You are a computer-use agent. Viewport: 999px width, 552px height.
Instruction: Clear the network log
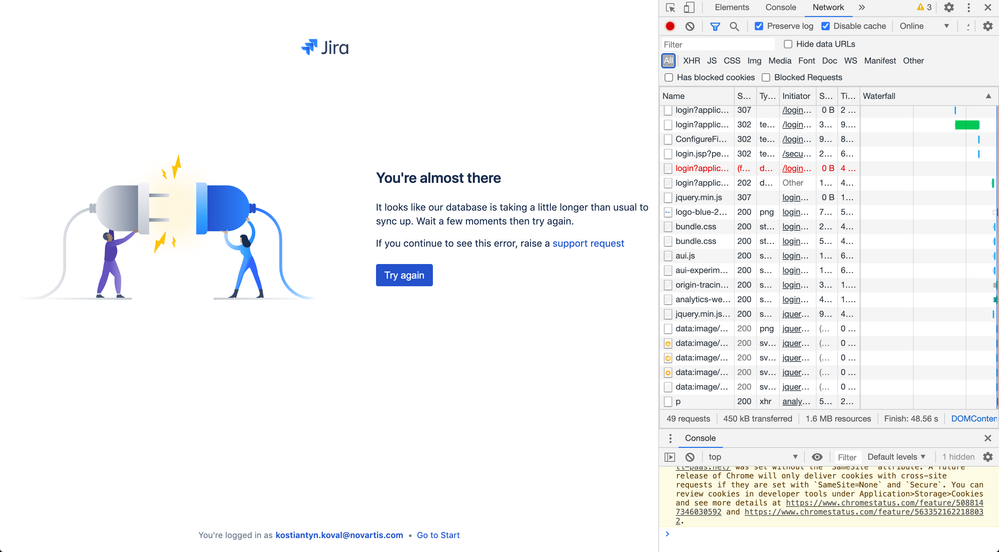pos(690,26)
